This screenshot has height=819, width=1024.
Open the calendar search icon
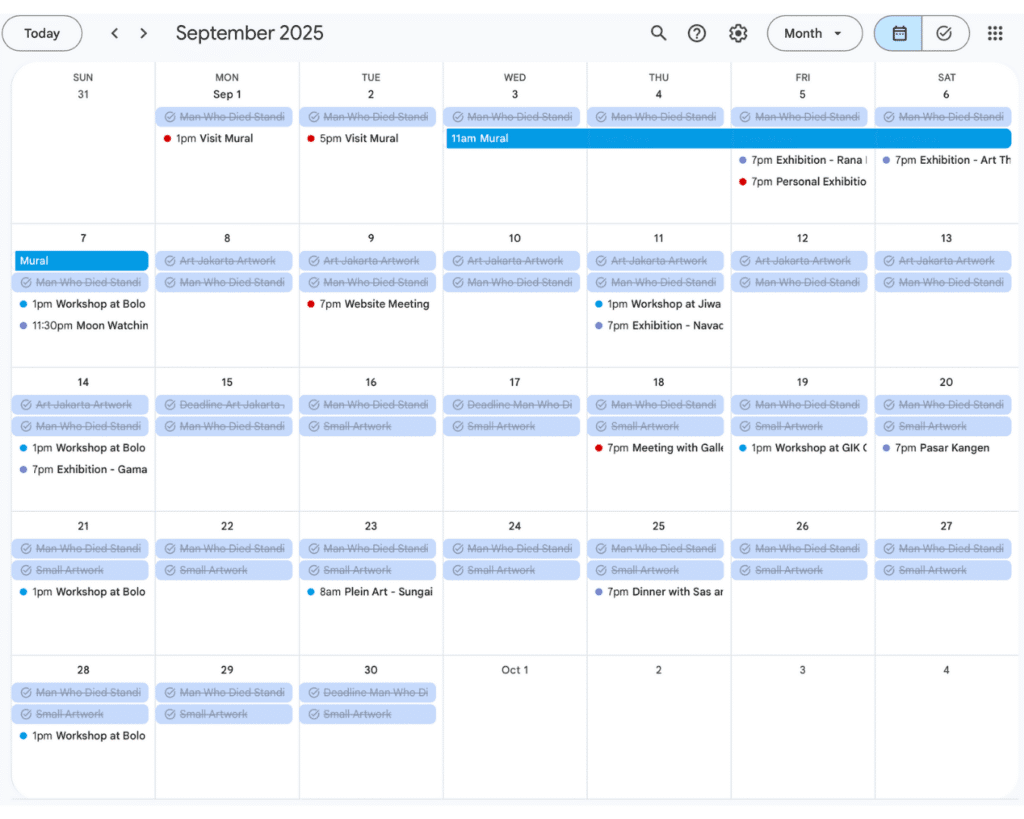pyautogui.click(x=658, y=33)
